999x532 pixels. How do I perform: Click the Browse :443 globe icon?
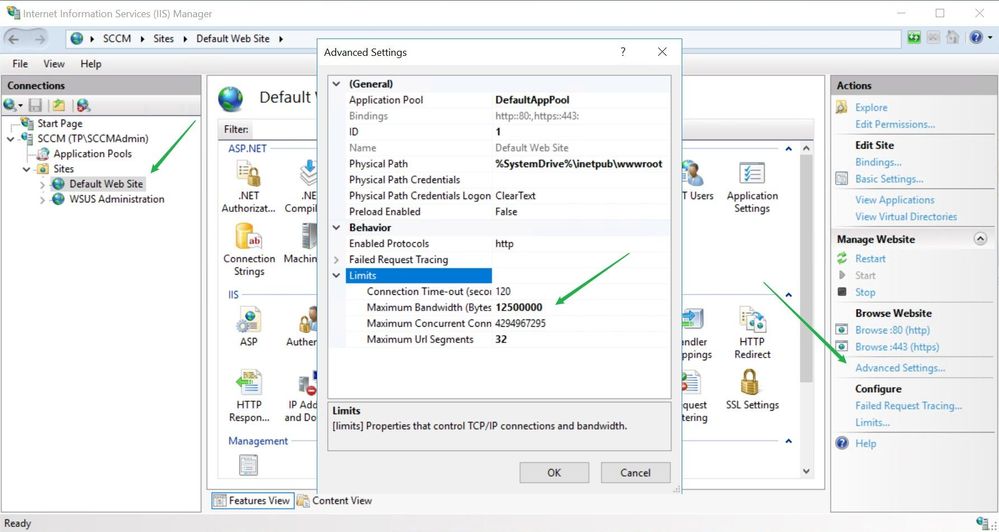click(x=842, y=347)
